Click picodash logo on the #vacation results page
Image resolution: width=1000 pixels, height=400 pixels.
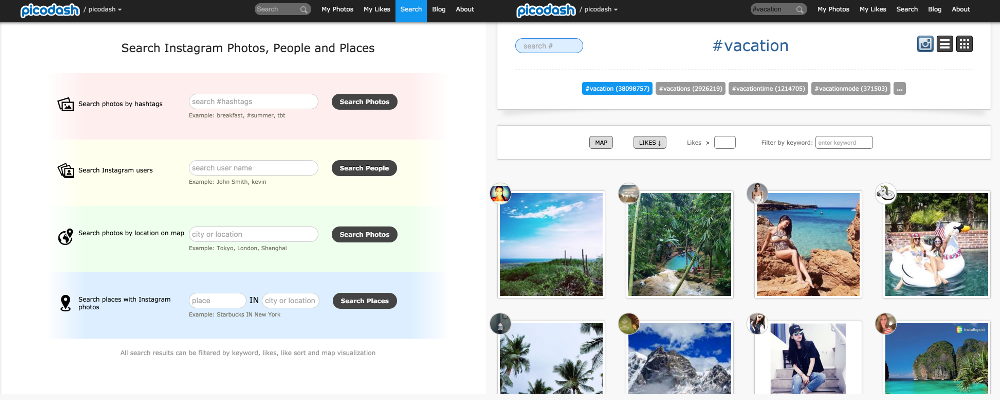[547, 10]
